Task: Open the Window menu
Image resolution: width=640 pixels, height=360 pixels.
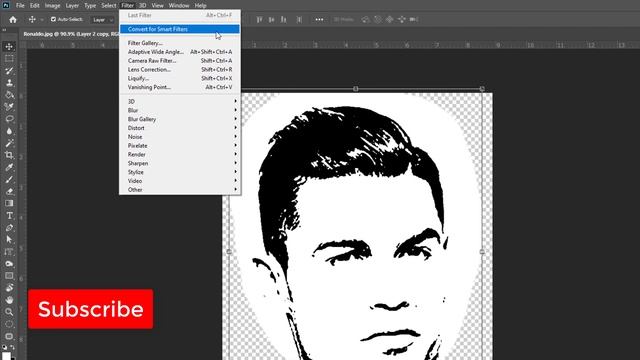Action: point(179,5)
